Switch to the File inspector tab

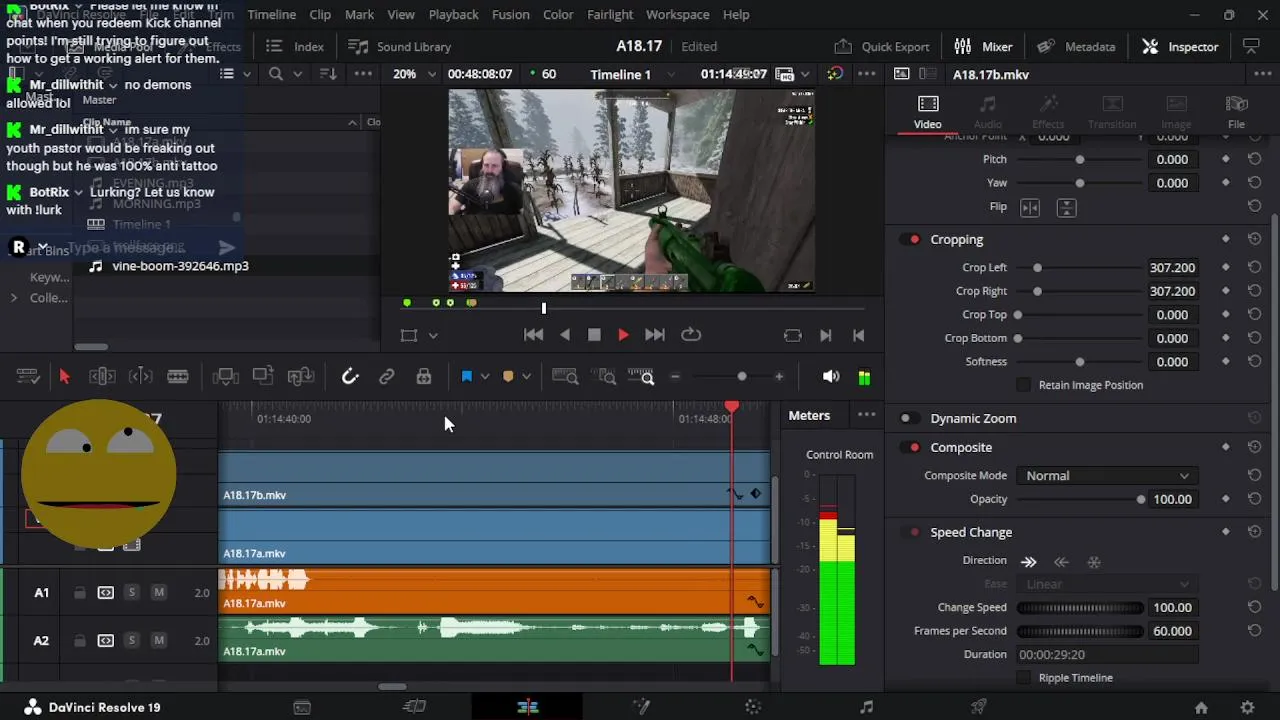[x=1236, y=112]
